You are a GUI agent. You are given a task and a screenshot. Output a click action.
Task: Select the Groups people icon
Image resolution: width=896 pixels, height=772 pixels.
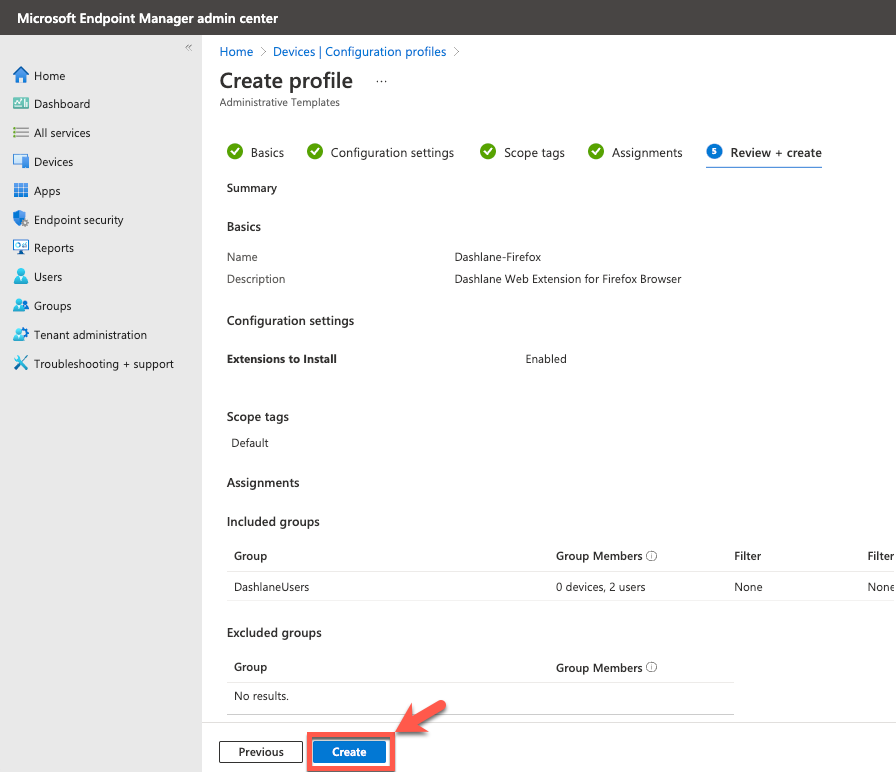pyautogui.click(x=21, y=306)
